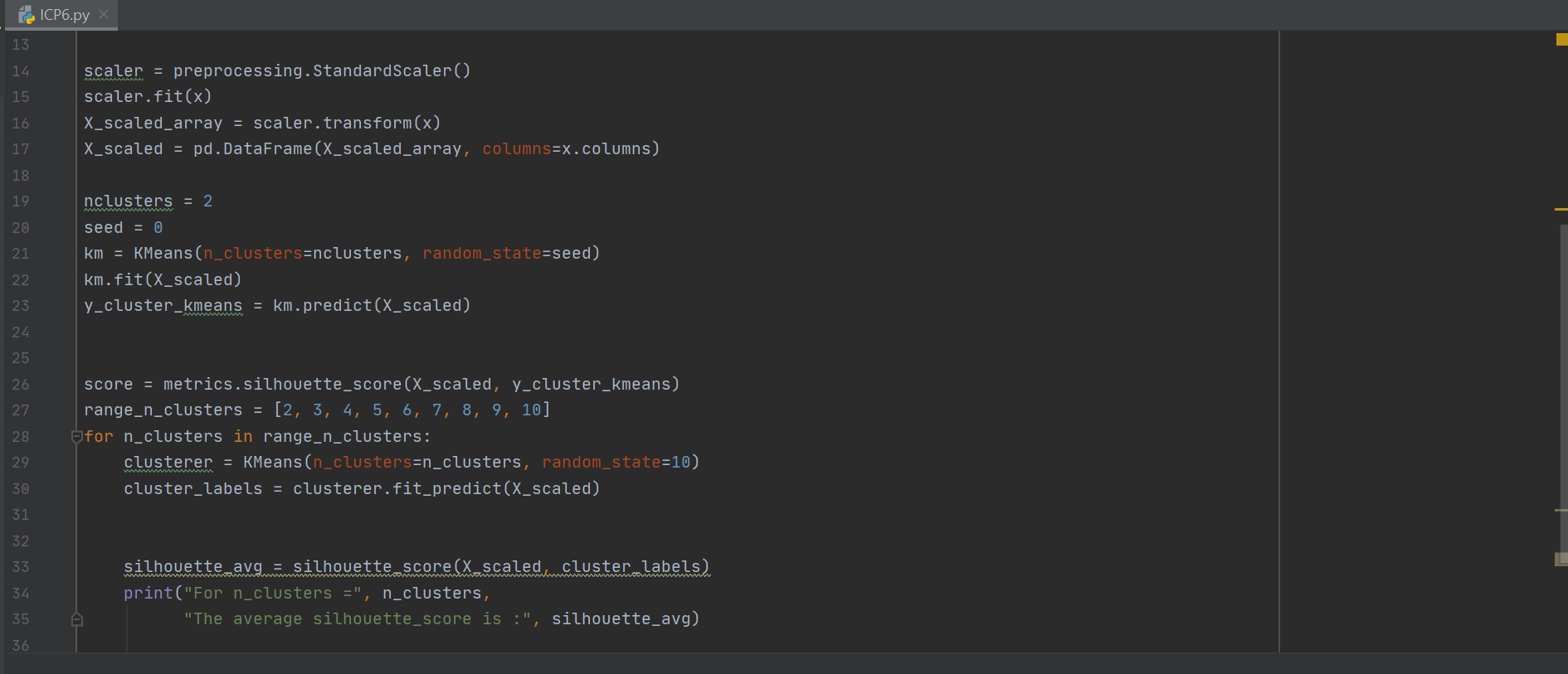1568x674 pixels.
Task: Click line number 14 in the gutter
Action: [21, 71]
